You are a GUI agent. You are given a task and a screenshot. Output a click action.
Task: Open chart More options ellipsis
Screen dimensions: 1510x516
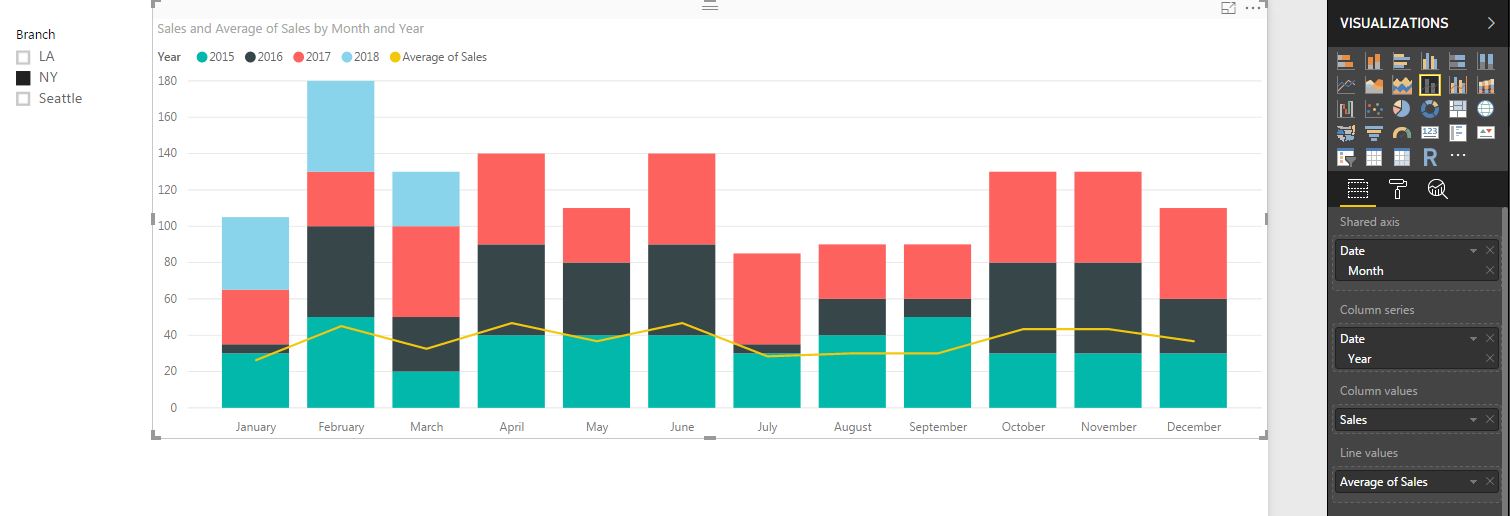[x=1253, y=8]
